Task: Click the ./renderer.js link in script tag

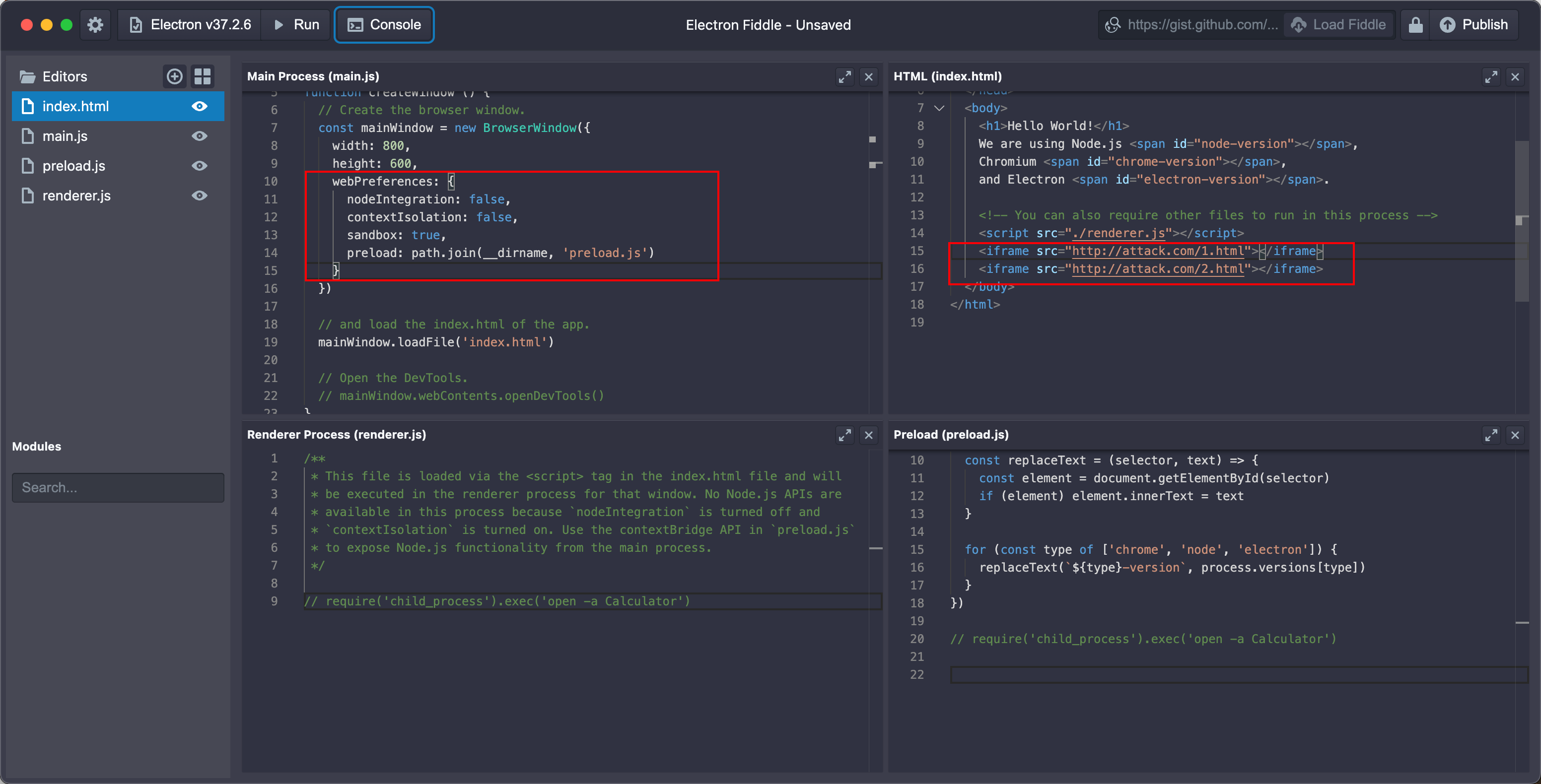Action: pos(1119,233)
